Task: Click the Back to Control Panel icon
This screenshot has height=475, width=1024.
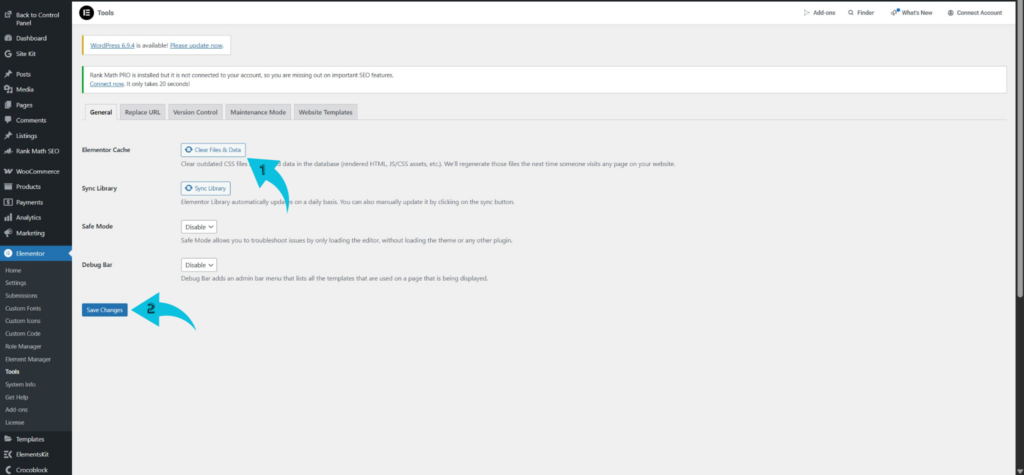Action: tap(8, 14)
